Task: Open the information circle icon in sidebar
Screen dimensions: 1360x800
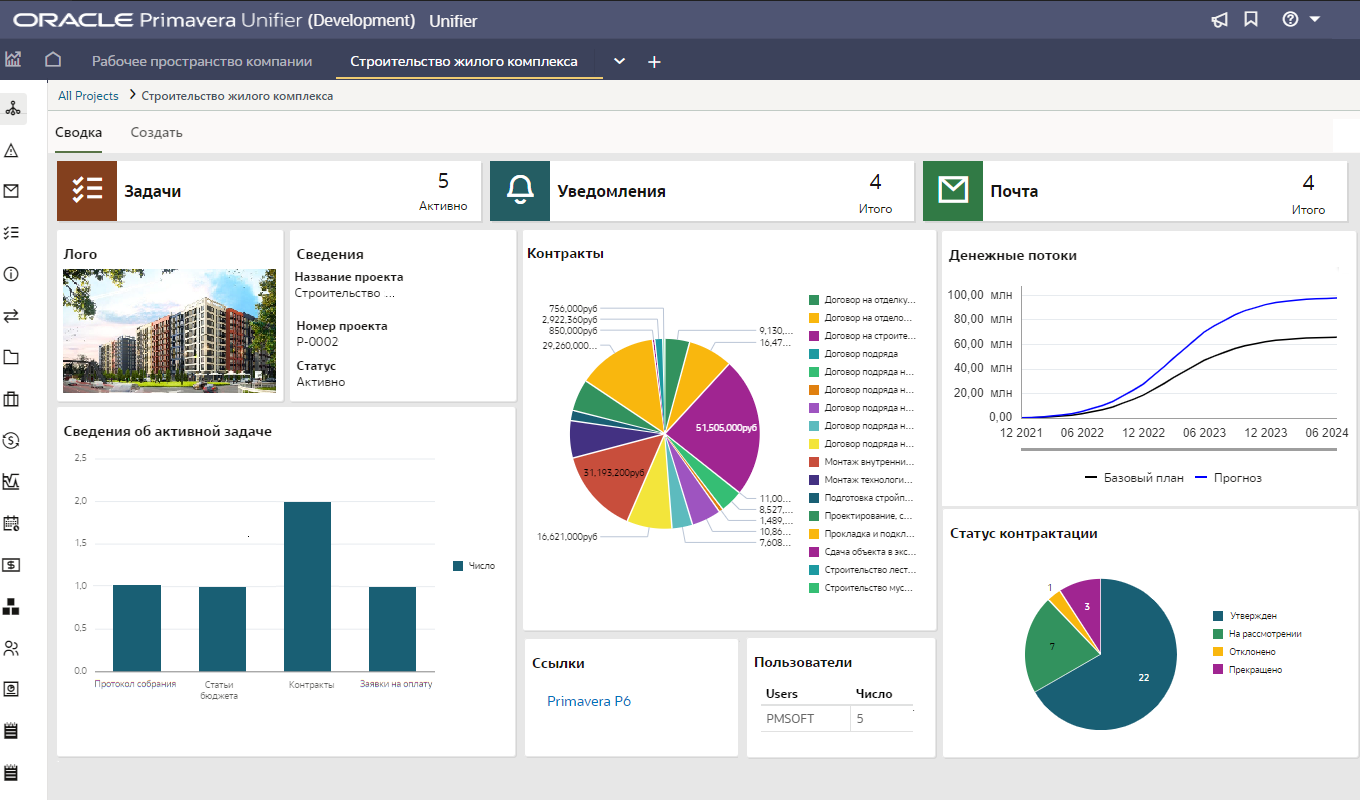Action: (x=12, y=274)
